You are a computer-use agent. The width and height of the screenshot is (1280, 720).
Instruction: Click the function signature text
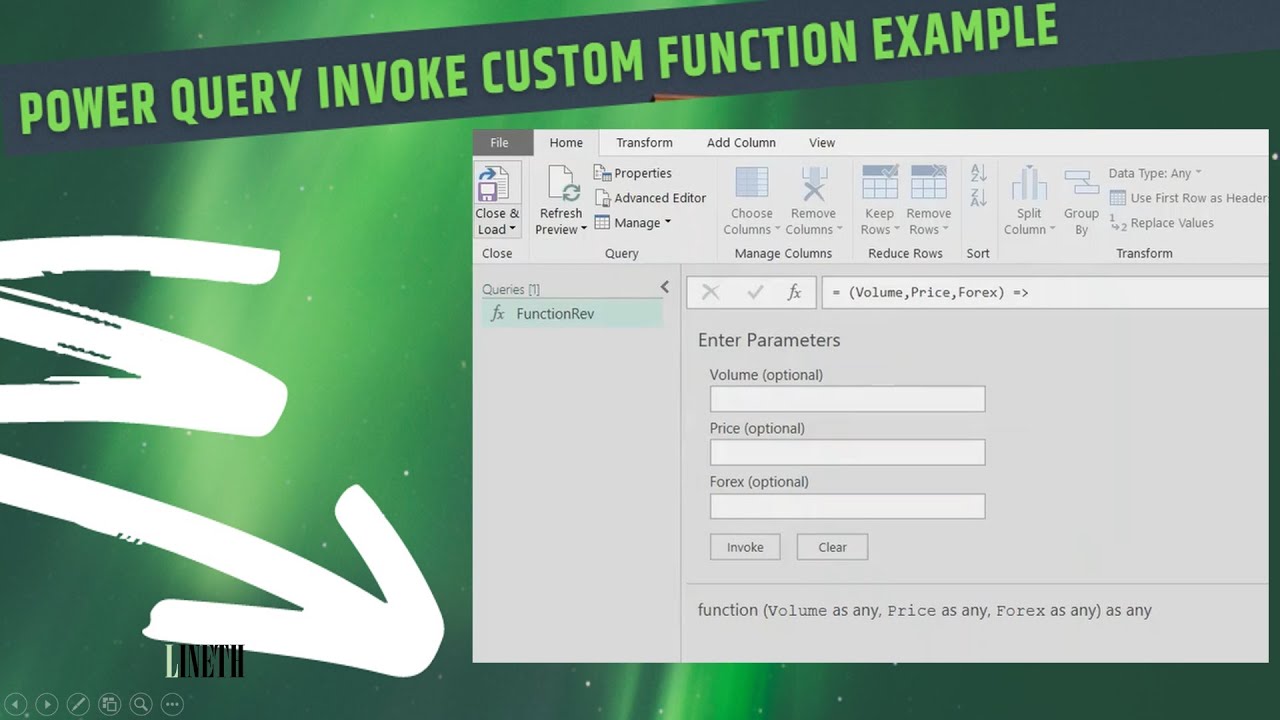[925, 610]
